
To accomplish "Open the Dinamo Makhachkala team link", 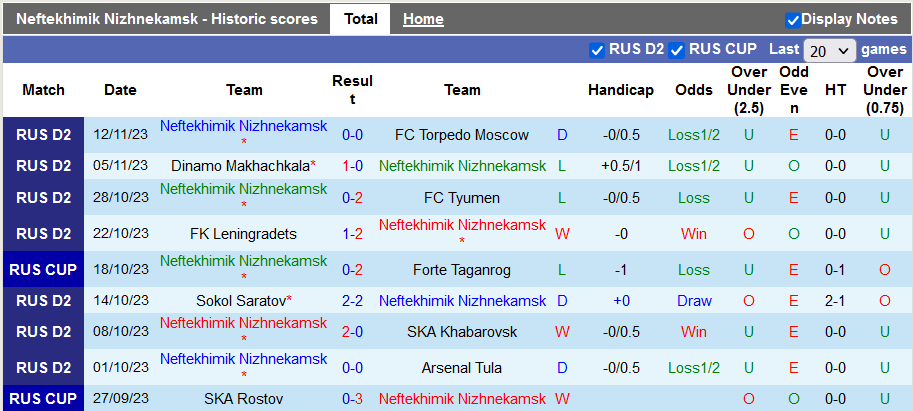I will [240, 166].
